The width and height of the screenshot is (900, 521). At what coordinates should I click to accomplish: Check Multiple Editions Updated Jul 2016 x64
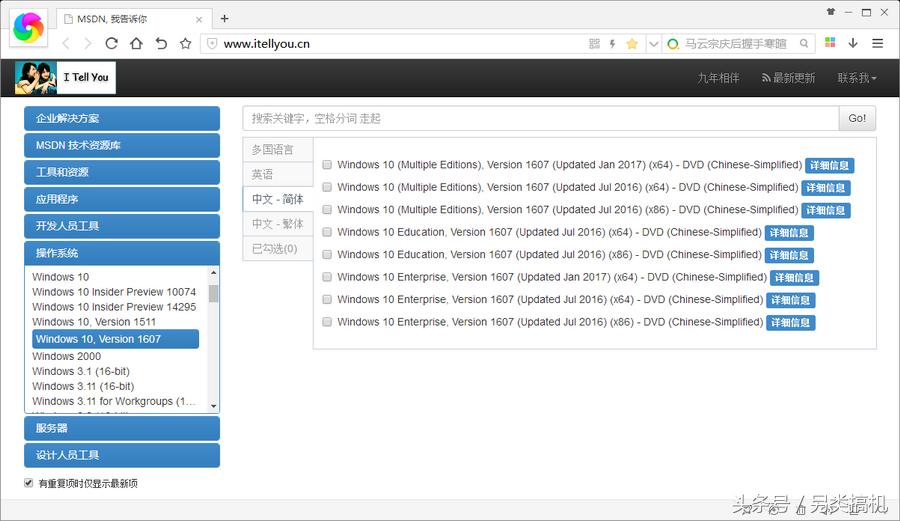327,187
